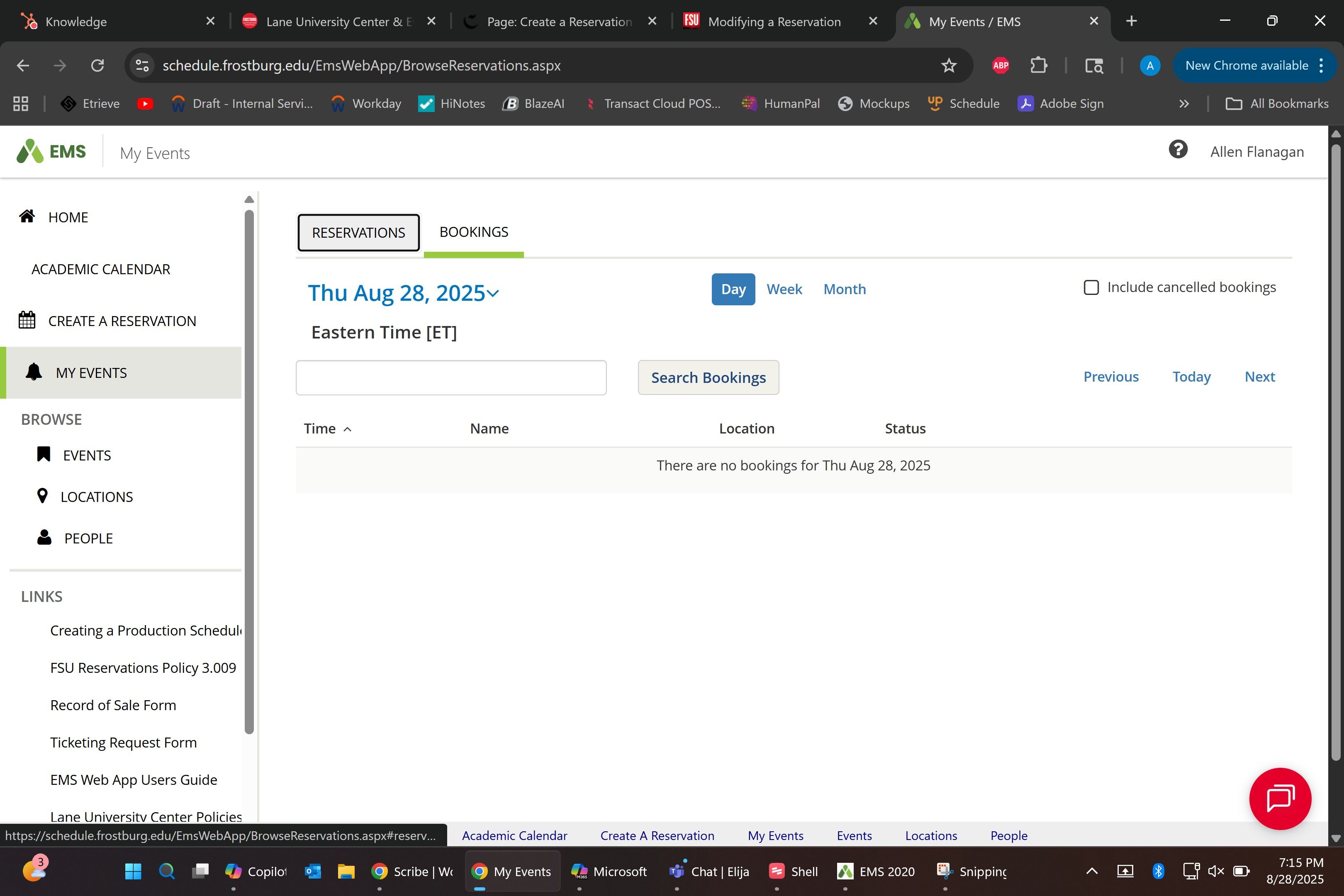The image size is (1344, 896).
Task: Click the Create a Reservation calendar icon
Action: [27, 320]
